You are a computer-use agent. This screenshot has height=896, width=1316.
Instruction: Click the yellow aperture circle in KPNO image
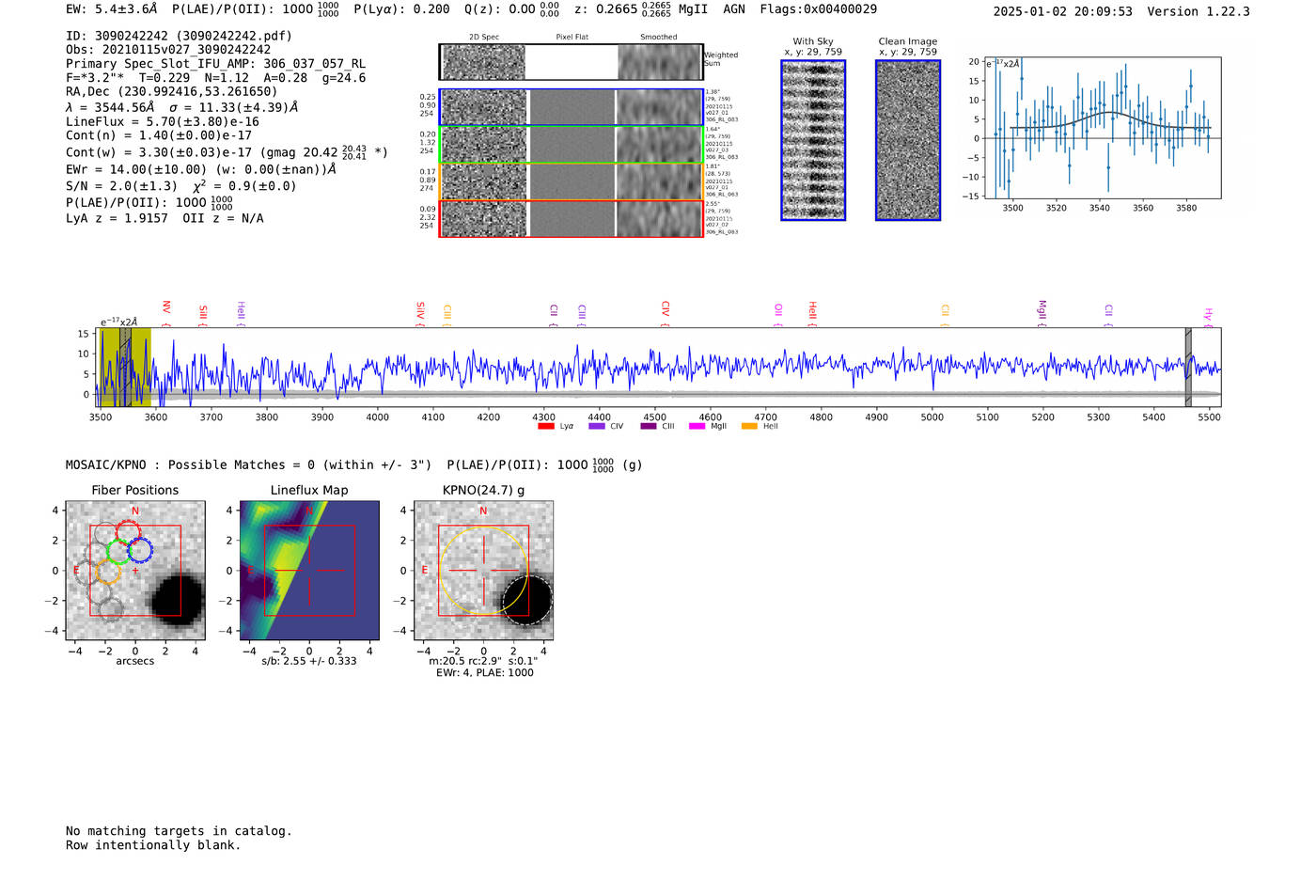[483, 571]
